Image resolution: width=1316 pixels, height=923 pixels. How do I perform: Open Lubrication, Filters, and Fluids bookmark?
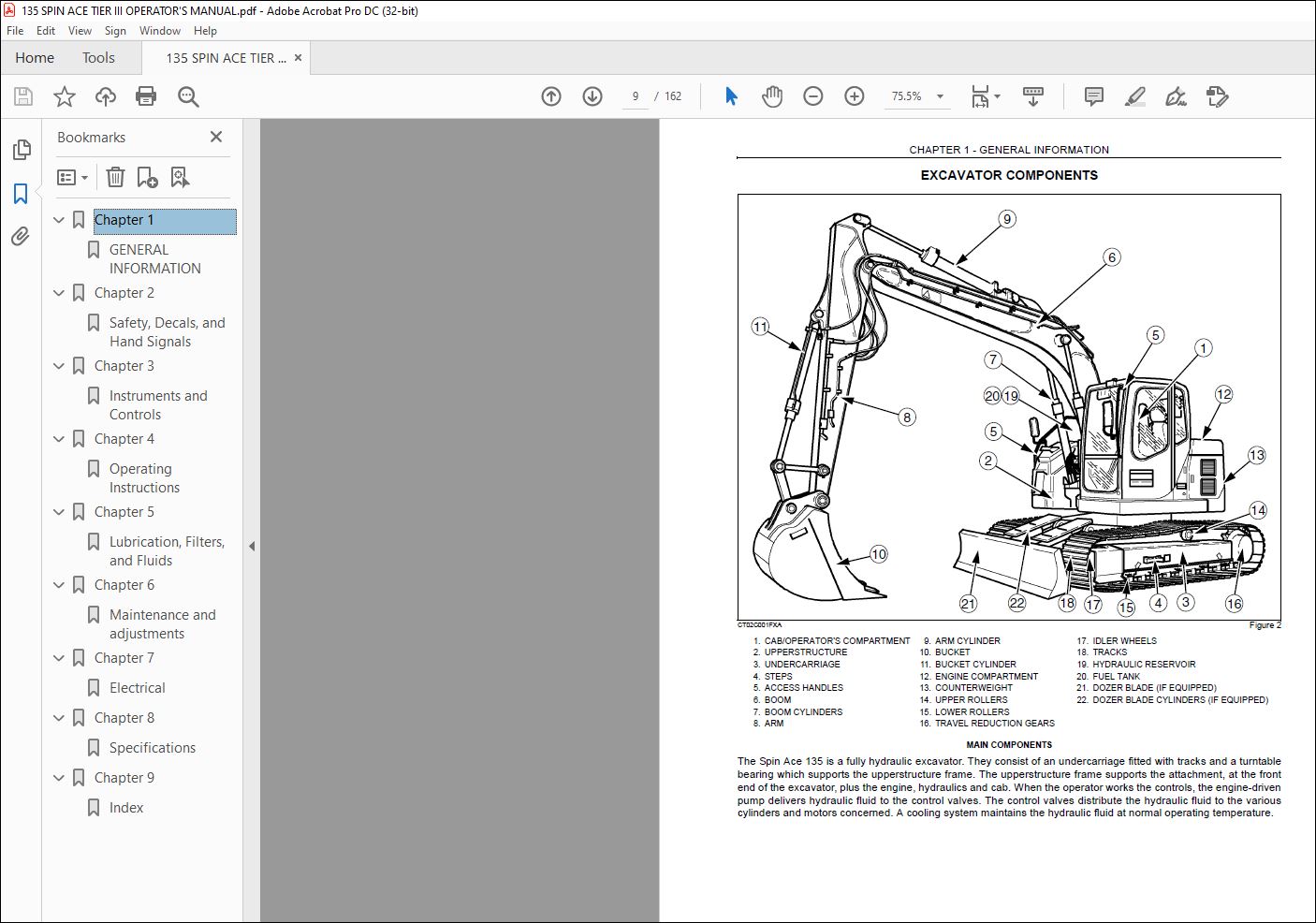click(x=167, y=551)
